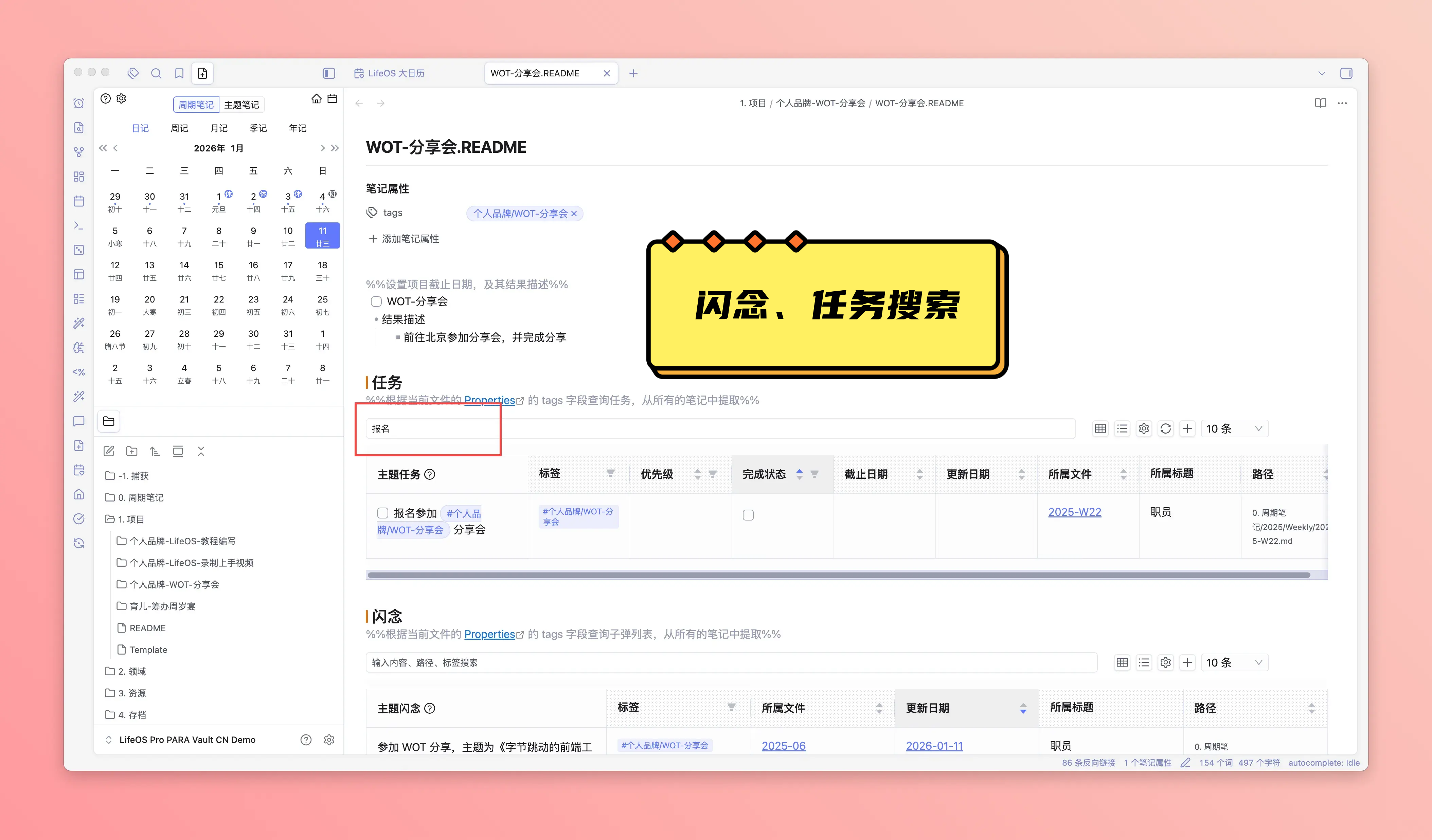The image size is (1432, 840).
Task: Click the new note pencil icon in file explorer
Action: click(x=109, y=452)
